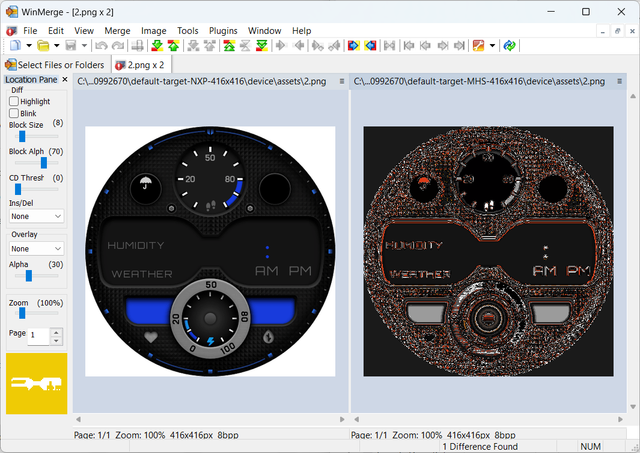Click the Copy Left and Advance icon
640x453 pixels.
point(334,45)
